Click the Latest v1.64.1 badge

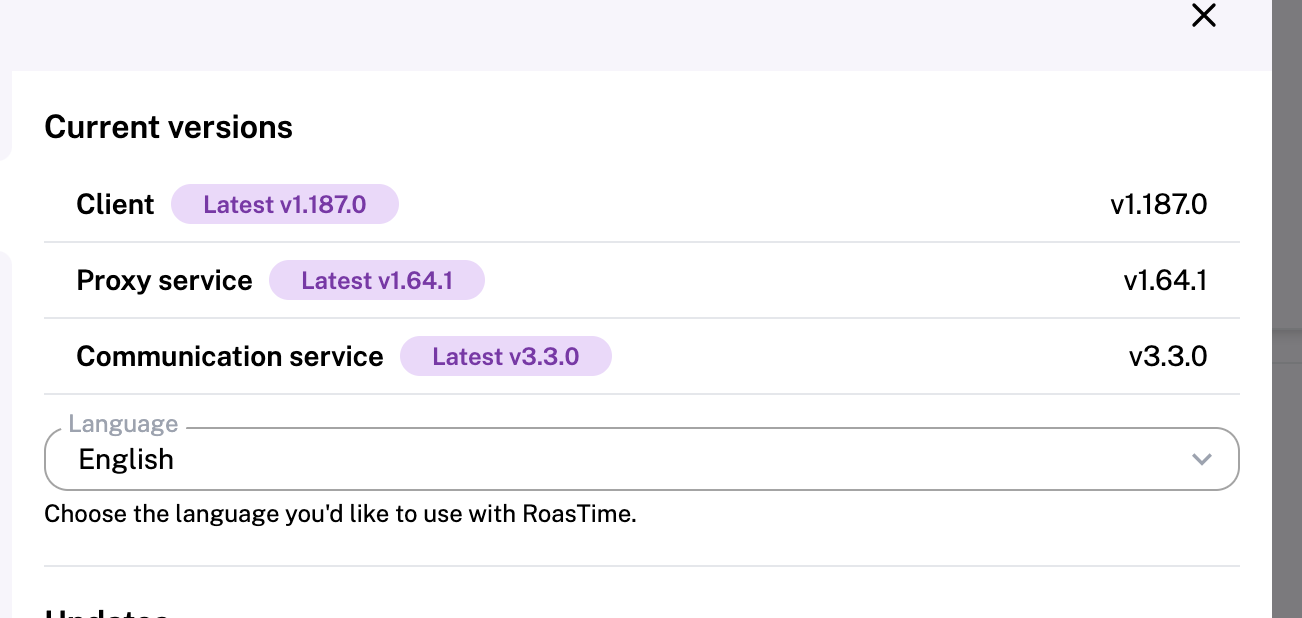(377, 281)
